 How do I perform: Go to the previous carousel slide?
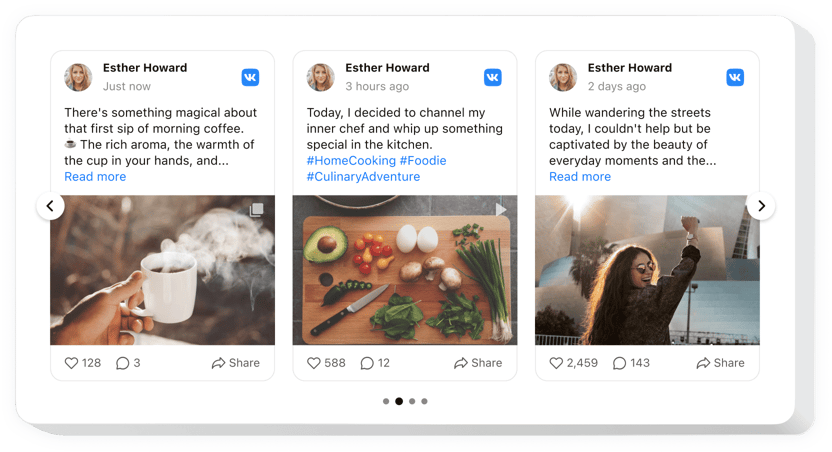pyautogui.click(x=50, y=206)
